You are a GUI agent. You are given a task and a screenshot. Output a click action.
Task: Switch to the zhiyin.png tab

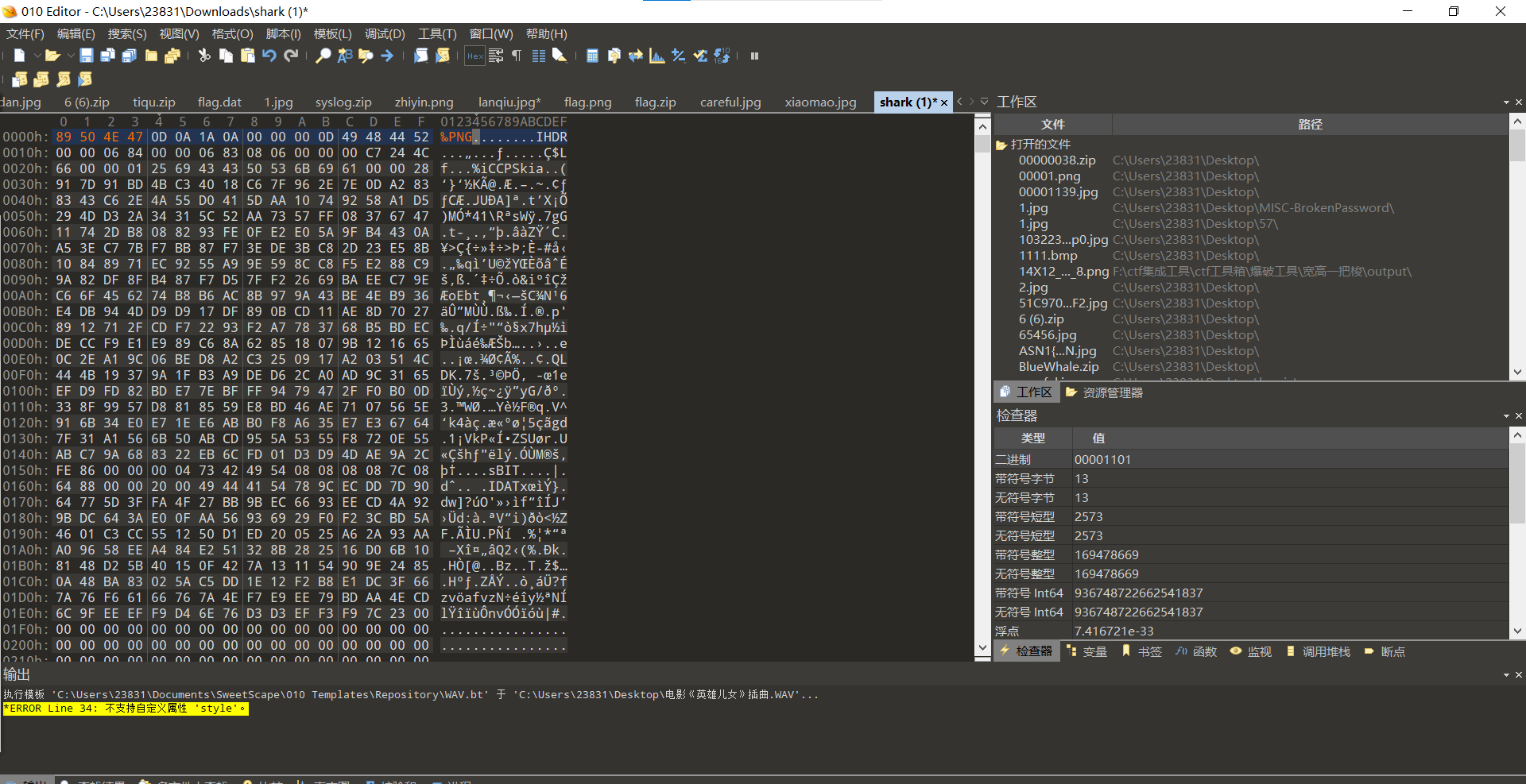pos(424,102)
